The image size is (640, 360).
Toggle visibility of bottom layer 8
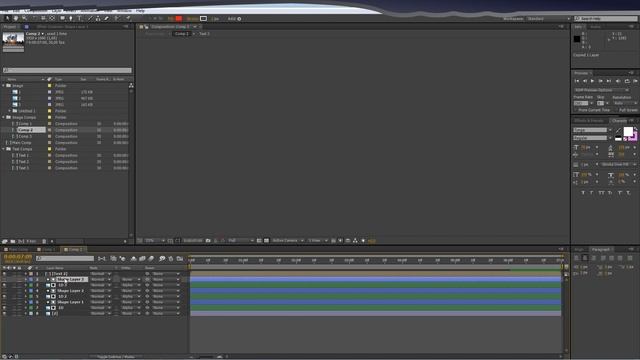[x=4, y=313]
